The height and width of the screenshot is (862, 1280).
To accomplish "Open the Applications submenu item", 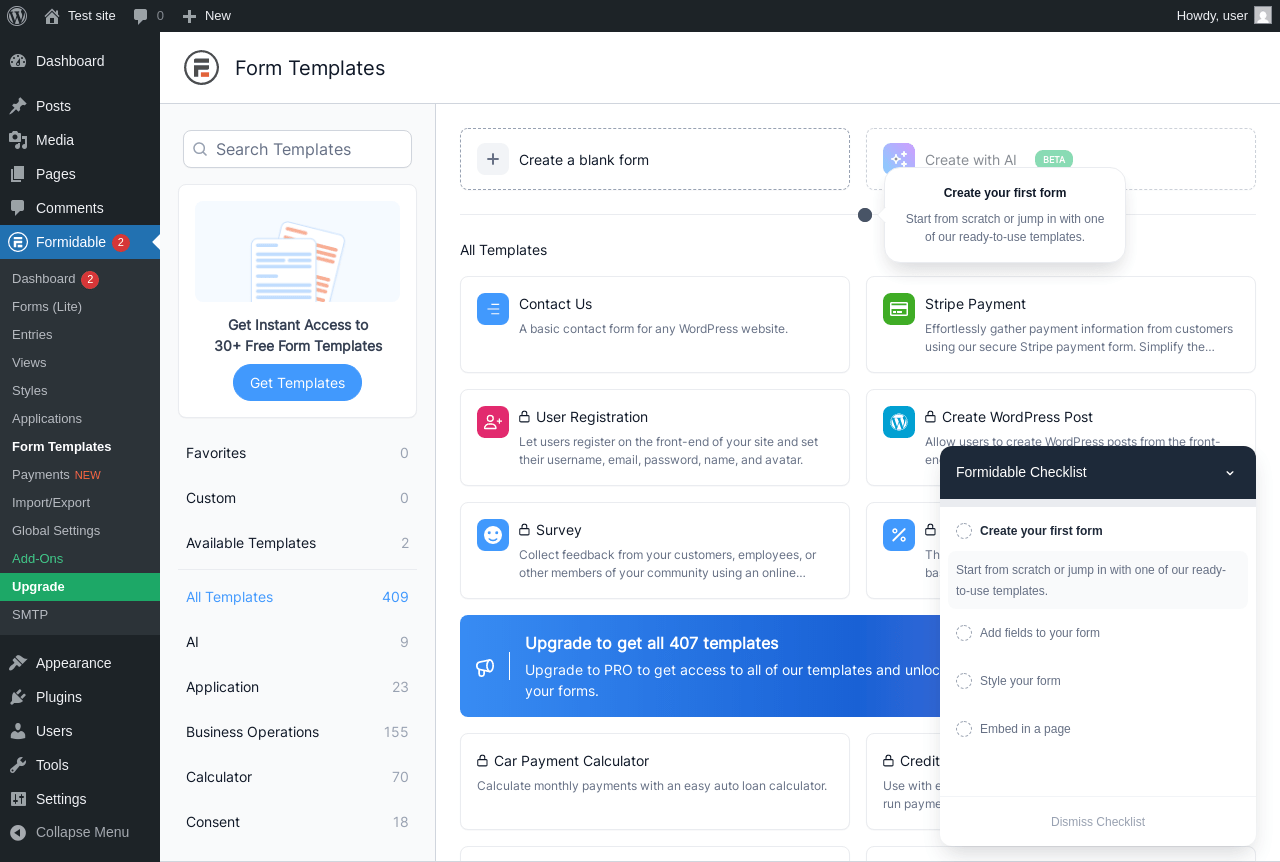I will click(x=80, y=419).
